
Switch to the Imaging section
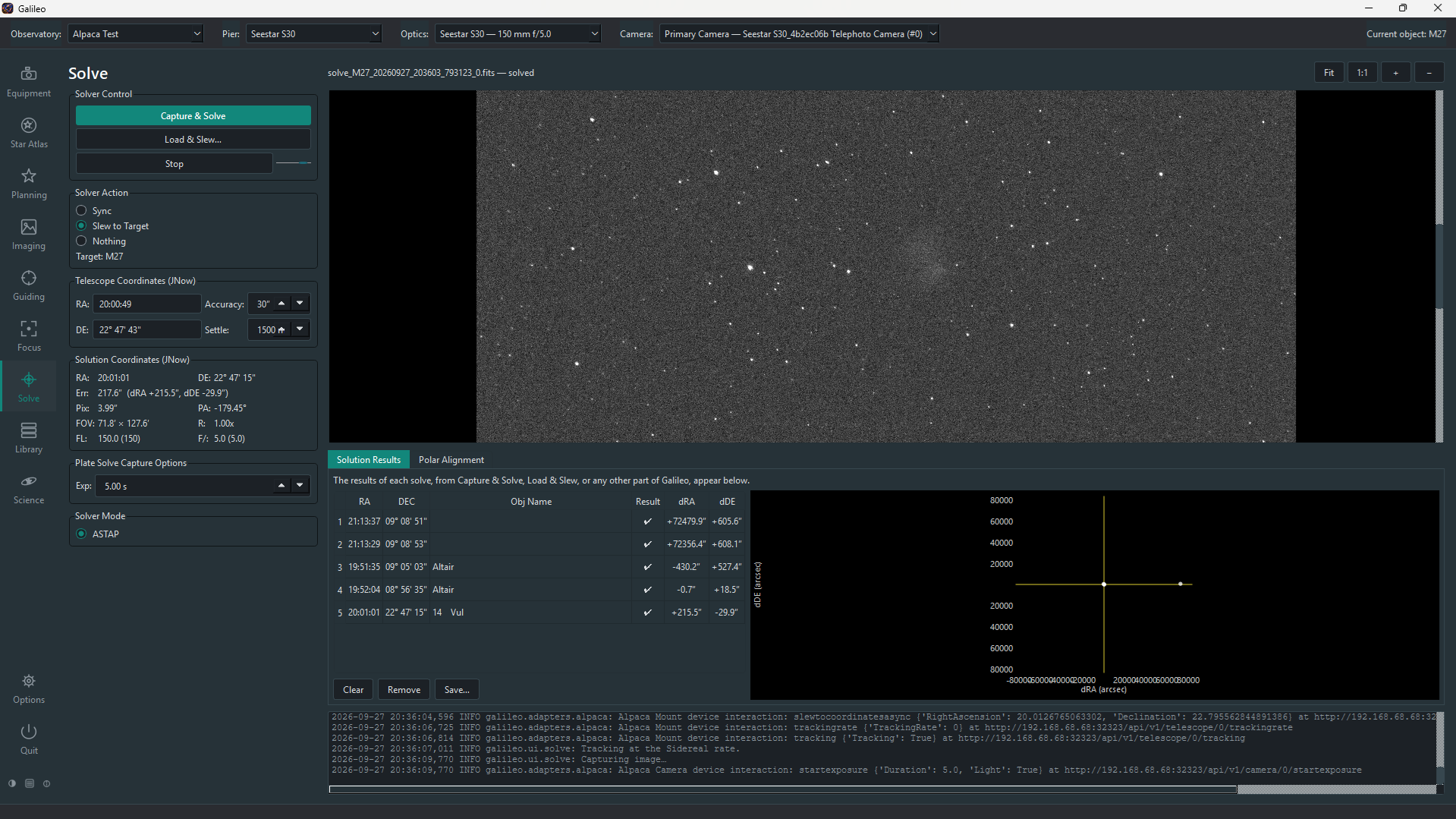click(x=29, y=235)
